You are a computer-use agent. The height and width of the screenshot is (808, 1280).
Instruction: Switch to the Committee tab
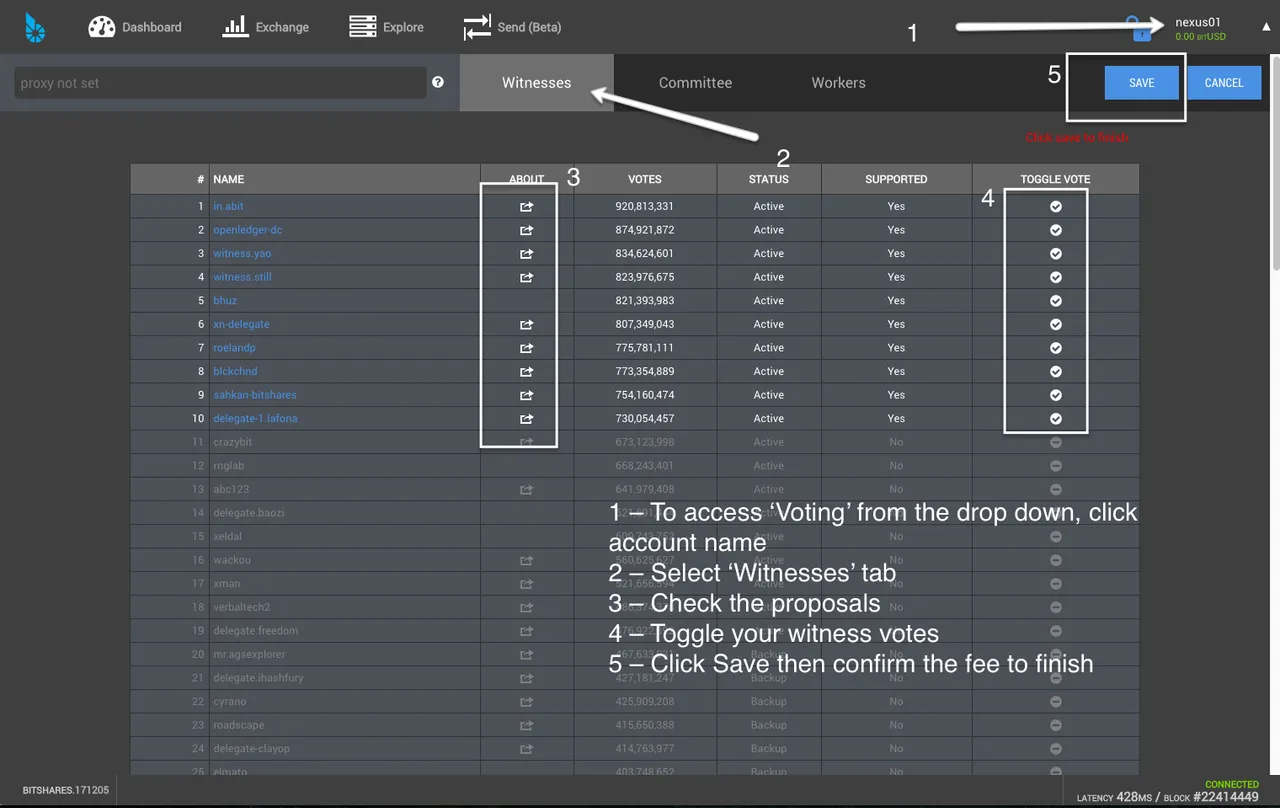695,83
